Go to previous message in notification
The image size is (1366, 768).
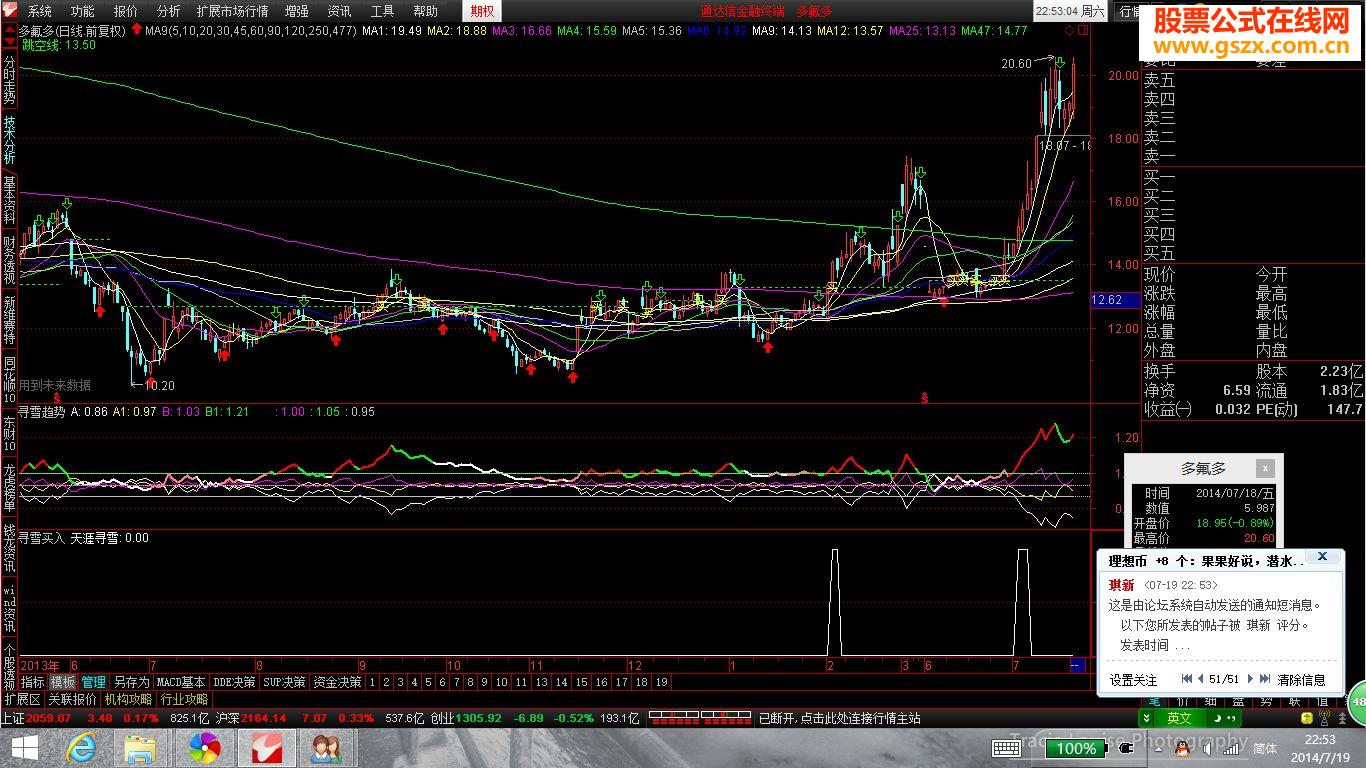tap(1200, 679)
